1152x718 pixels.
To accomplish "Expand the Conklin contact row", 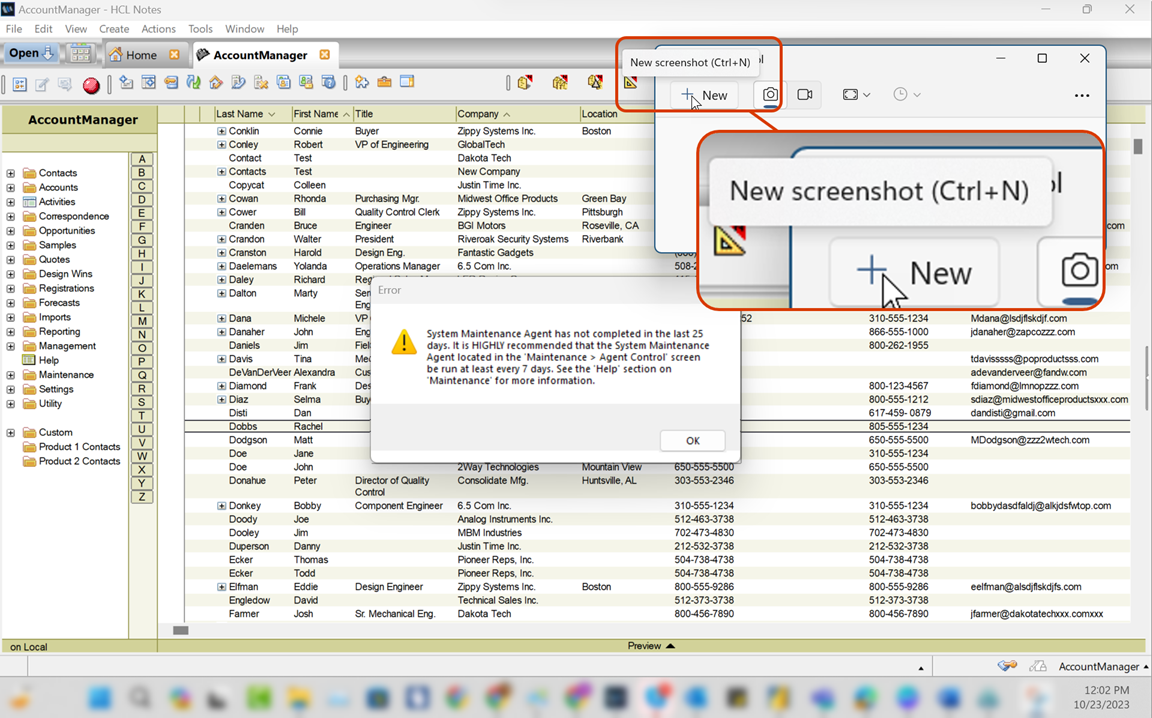I will [221, 131].
